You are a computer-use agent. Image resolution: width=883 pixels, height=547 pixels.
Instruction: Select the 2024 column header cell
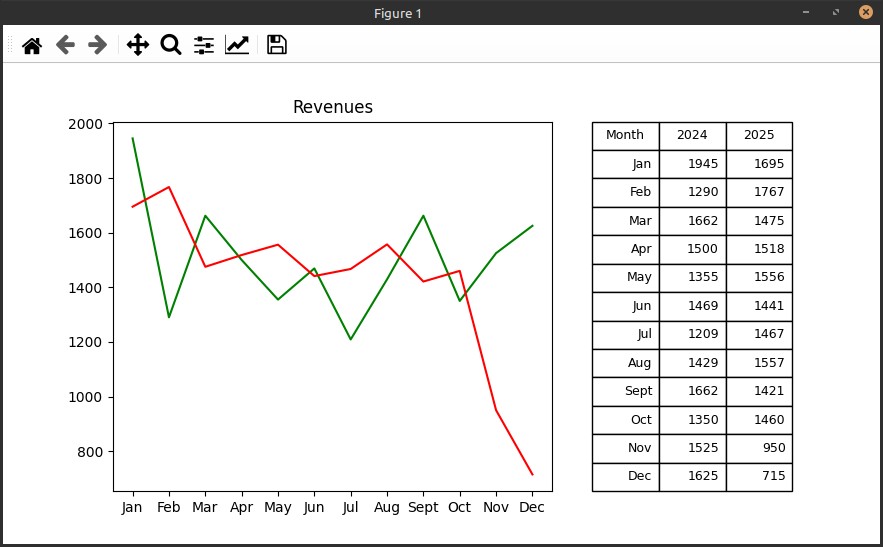(x=692, y=136)
